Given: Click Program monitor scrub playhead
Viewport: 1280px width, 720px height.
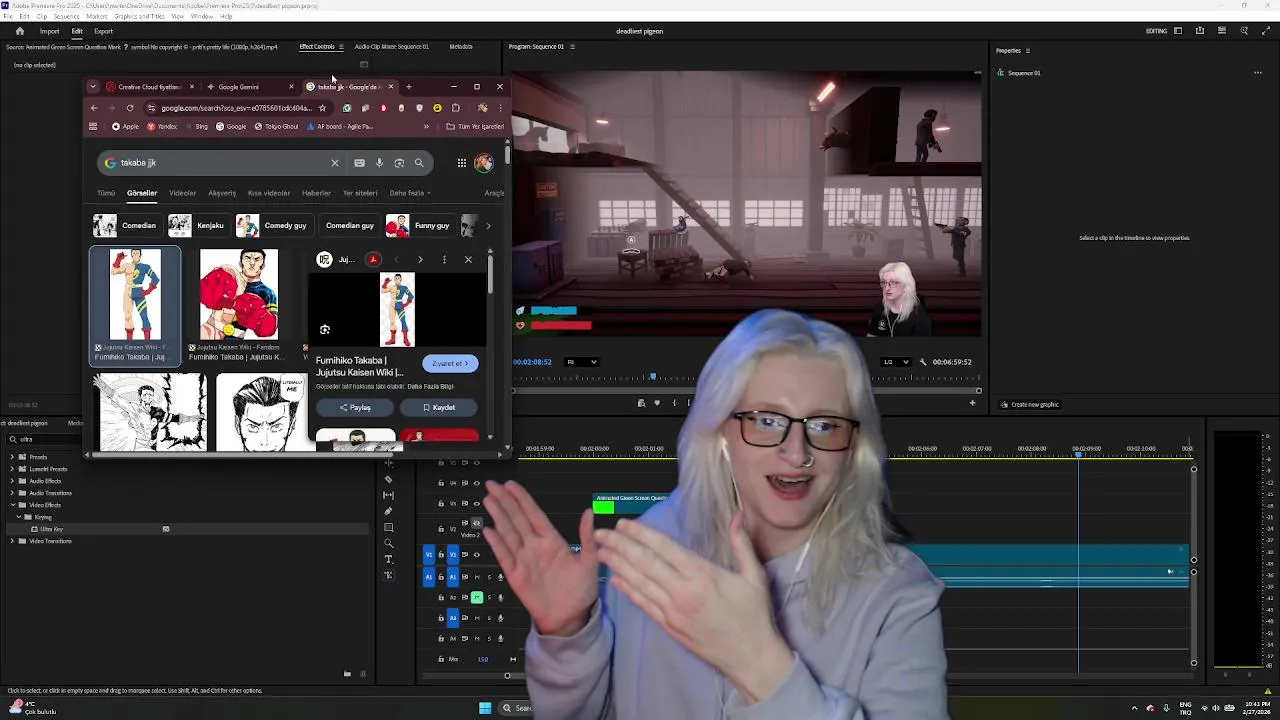Looking at the screenshot, I should [x=653, y=376].
